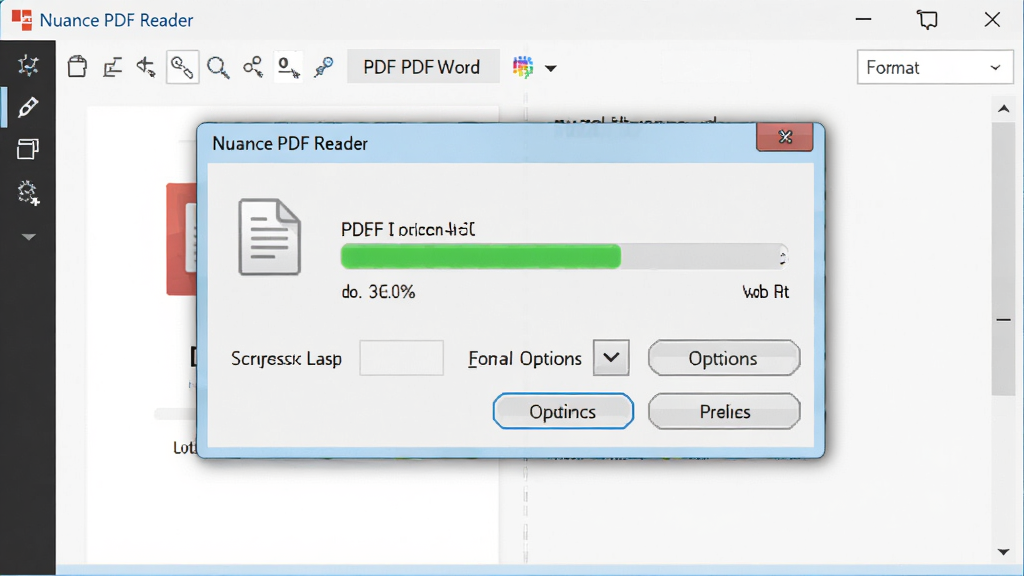Click the scrollbar down arrow
This screenshot has height=576, width=1024.
tap(1004, 552)
